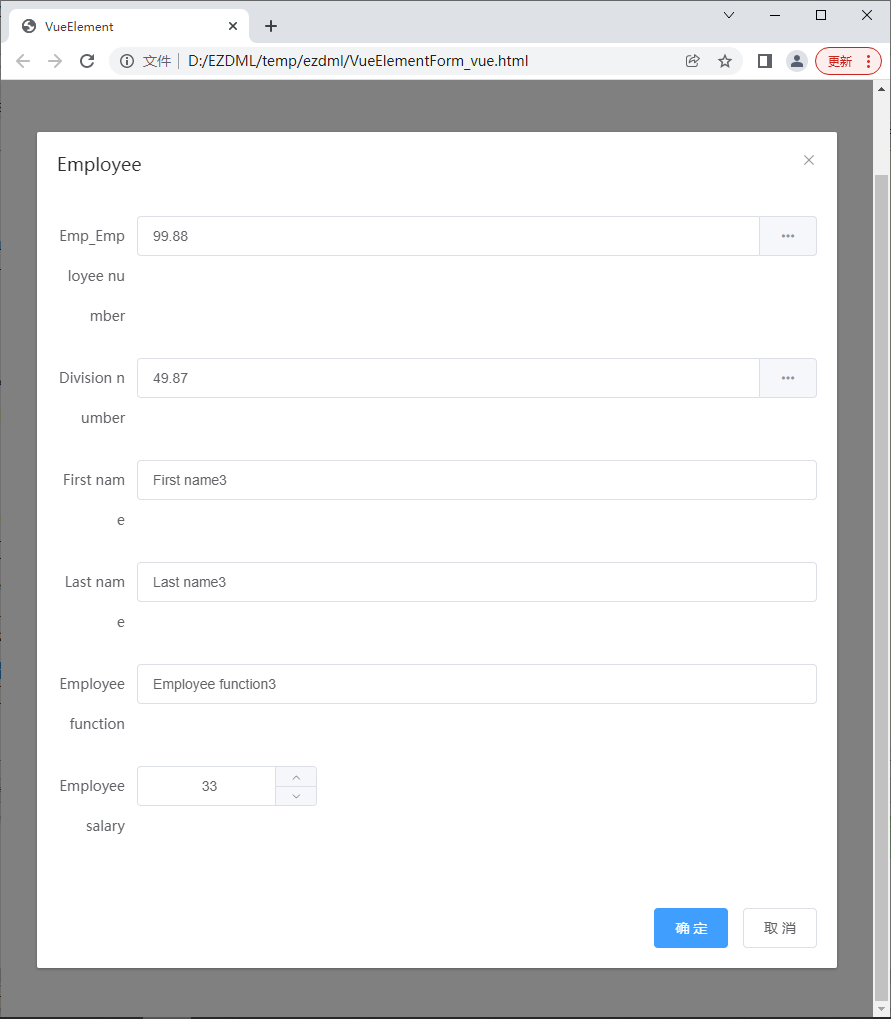Open the ellipsis lookup for Division number
The width and height of the screenshot is (891, 1019).
click(788, 378)
